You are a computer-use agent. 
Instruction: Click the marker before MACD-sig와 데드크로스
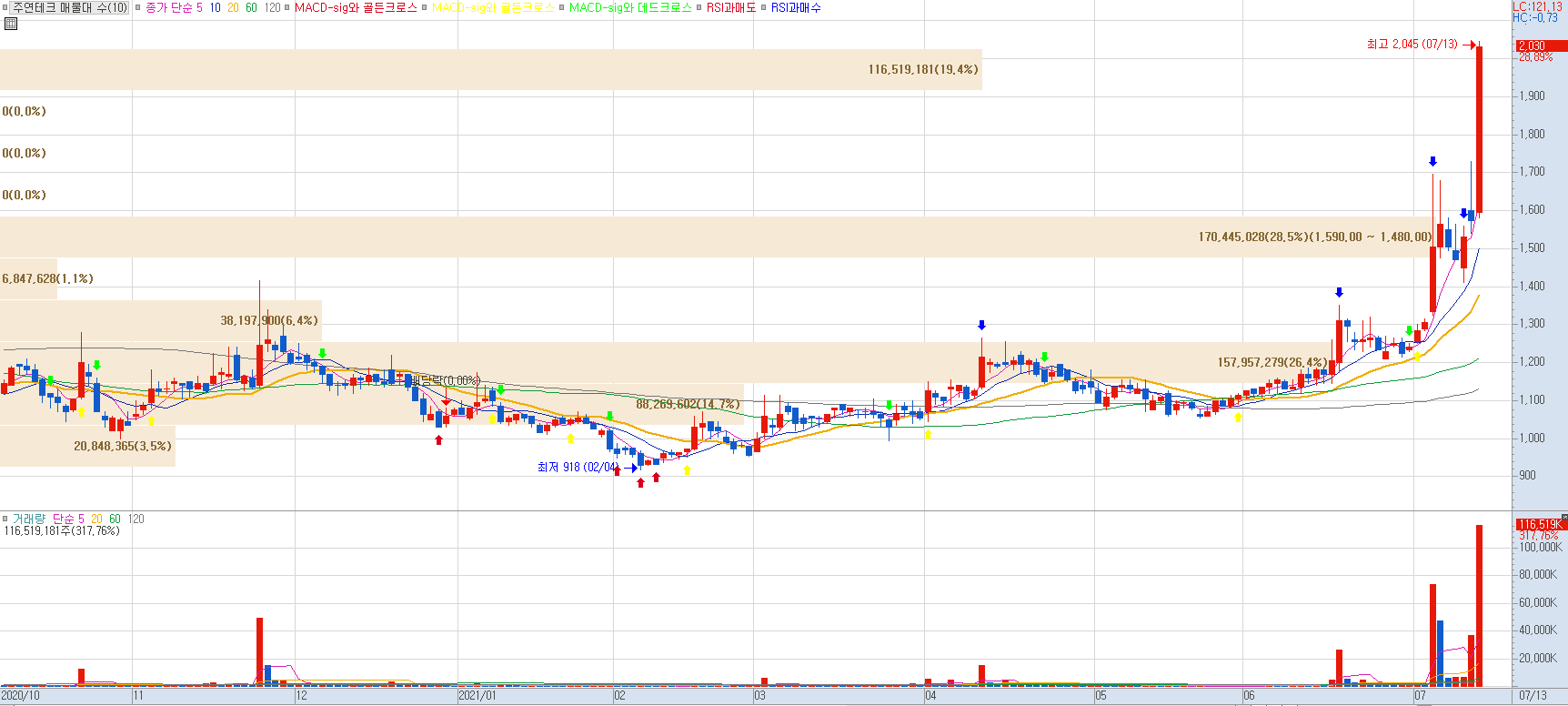click(x=562, y=7)
